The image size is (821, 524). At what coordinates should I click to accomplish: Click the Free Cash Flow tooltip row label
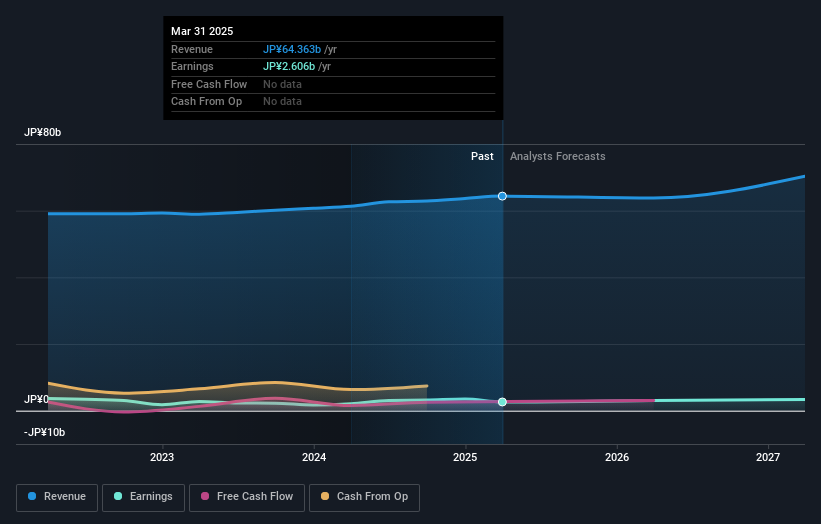coord(209,84)
